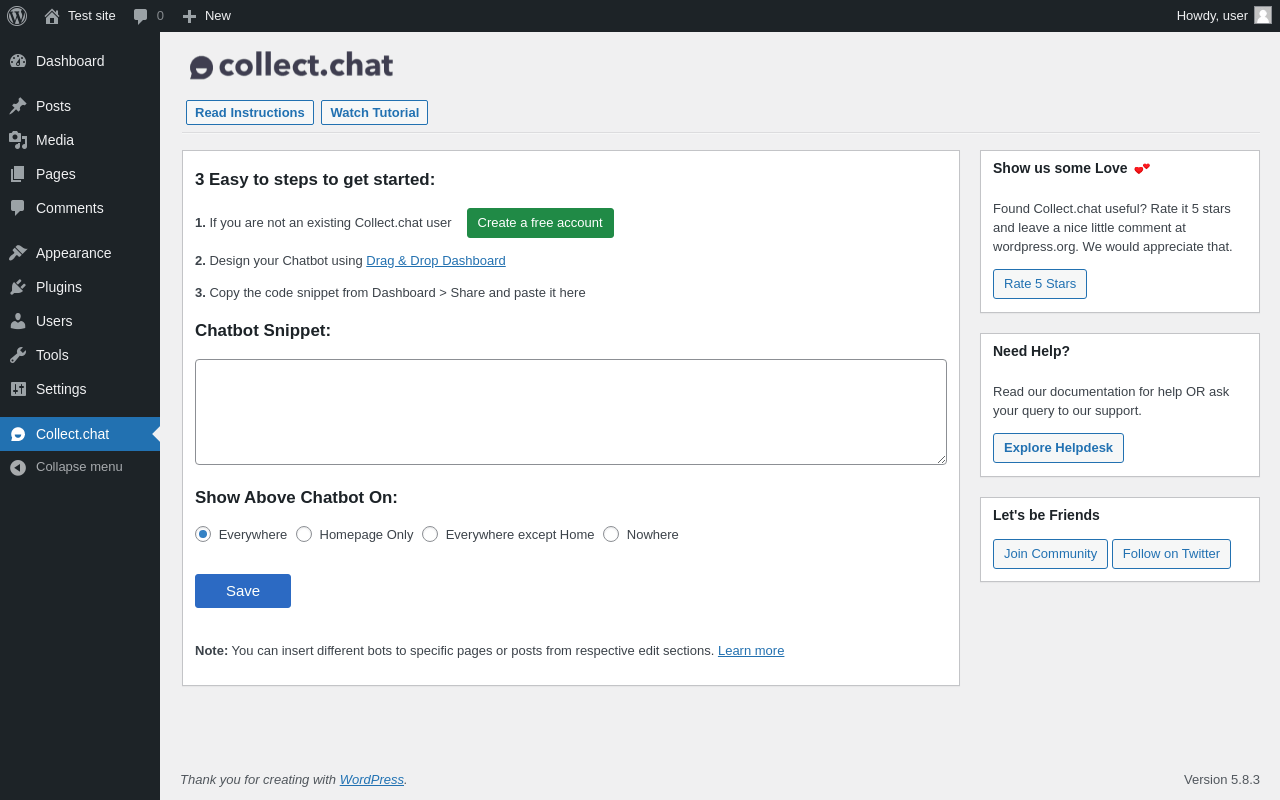Screen dimensions: 1280x800
Task: Click Create a free account button
Action: pyautogui.click(x=540, y=223)
